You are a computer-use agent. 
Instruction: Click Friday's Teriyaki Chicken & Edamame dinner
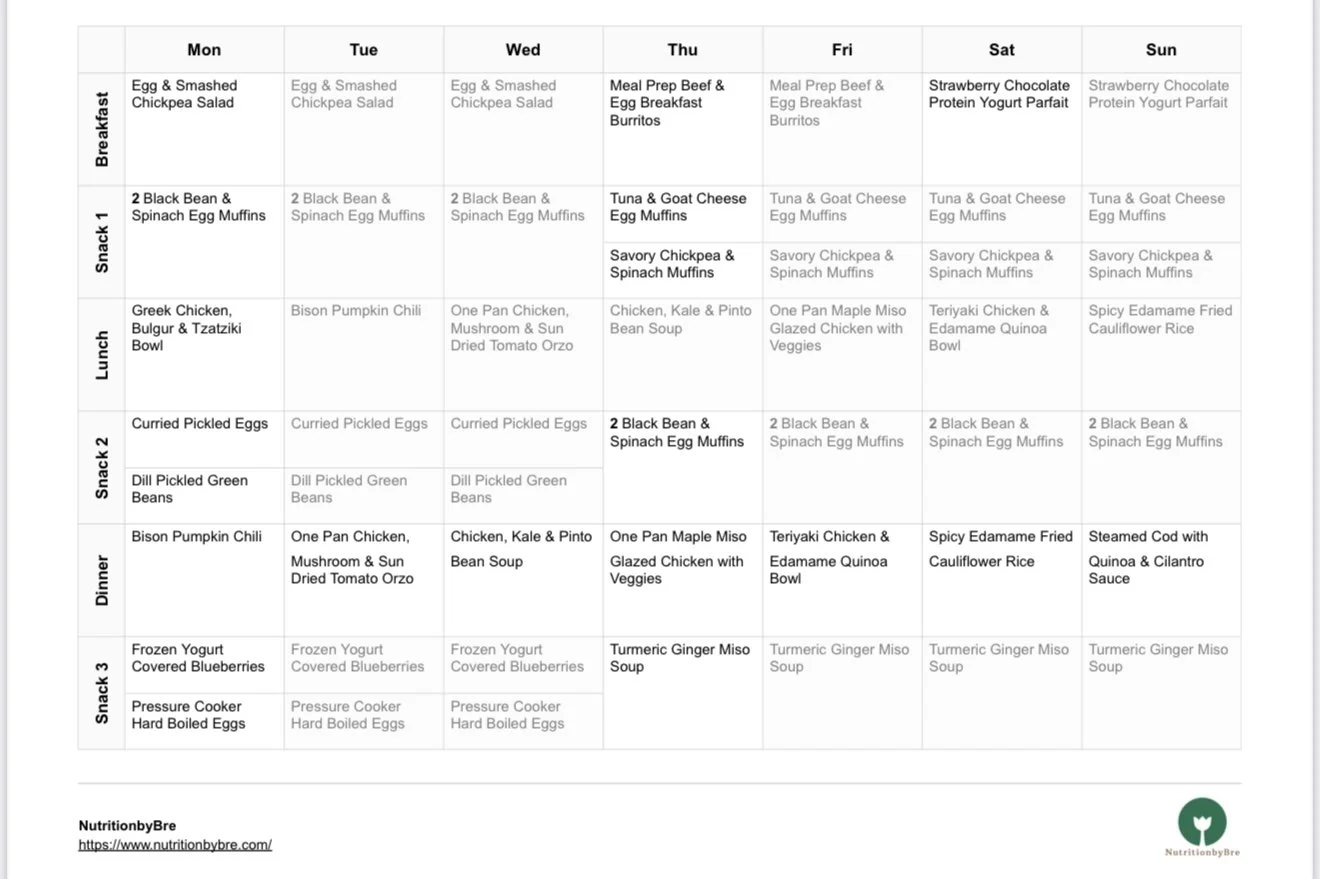[829, 557]
